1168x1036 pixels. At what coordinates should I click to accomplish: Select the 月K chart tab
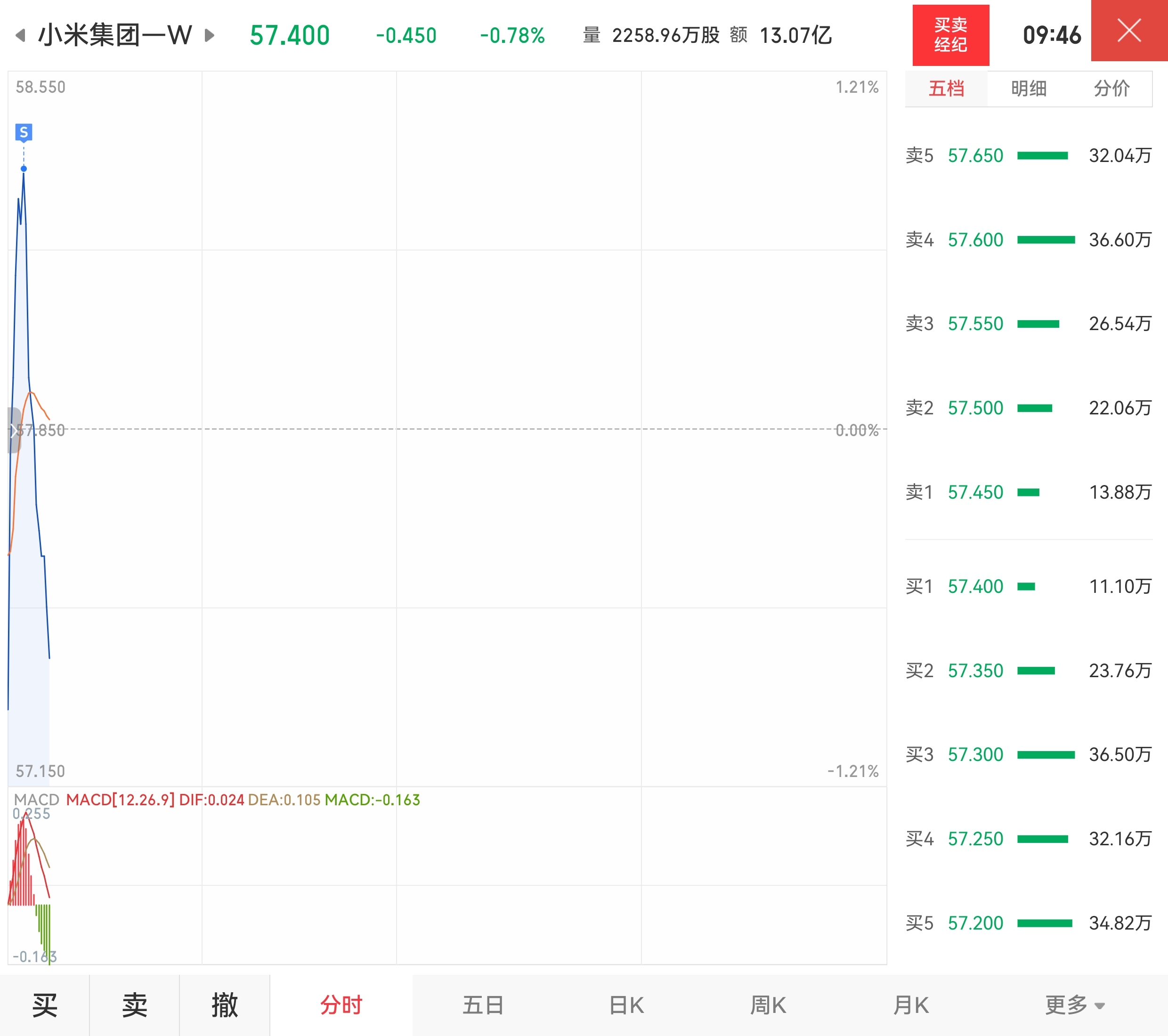tap(911, 1005)
